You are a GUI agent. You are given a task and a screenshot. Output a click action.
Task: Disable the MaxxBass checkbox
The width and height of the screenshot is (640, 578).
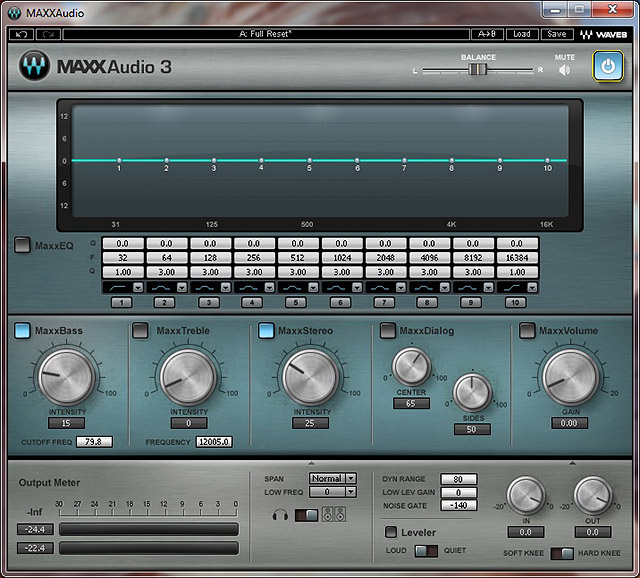(22, 331)
